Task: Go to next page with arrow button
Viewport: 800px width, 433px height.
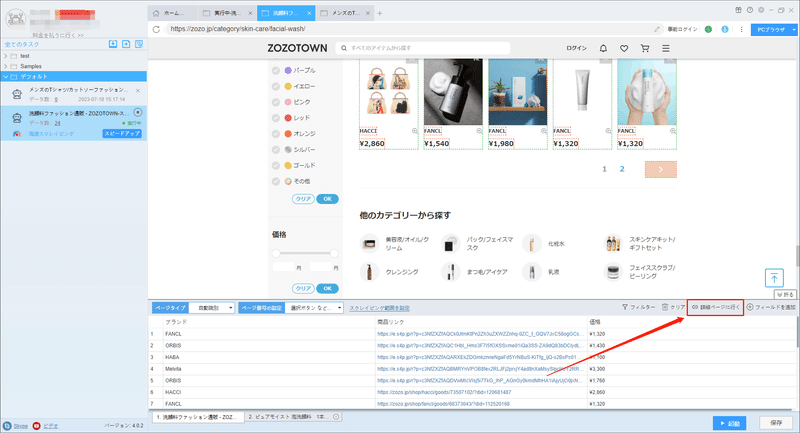Action: click(x=661, y=169)
